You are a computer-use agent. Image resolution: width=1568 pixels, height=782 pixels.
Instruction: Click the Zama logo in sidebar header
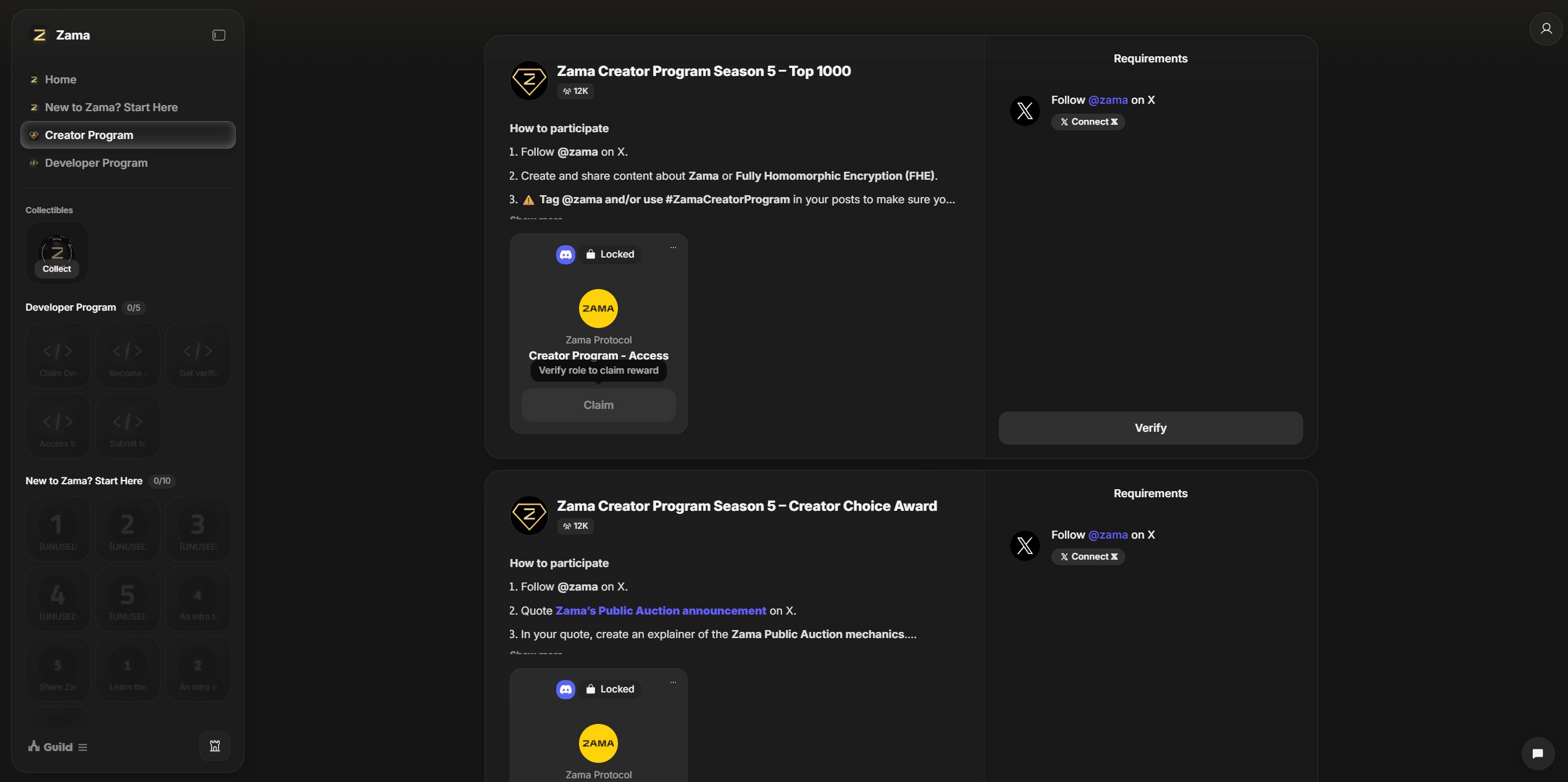(40, 35)
